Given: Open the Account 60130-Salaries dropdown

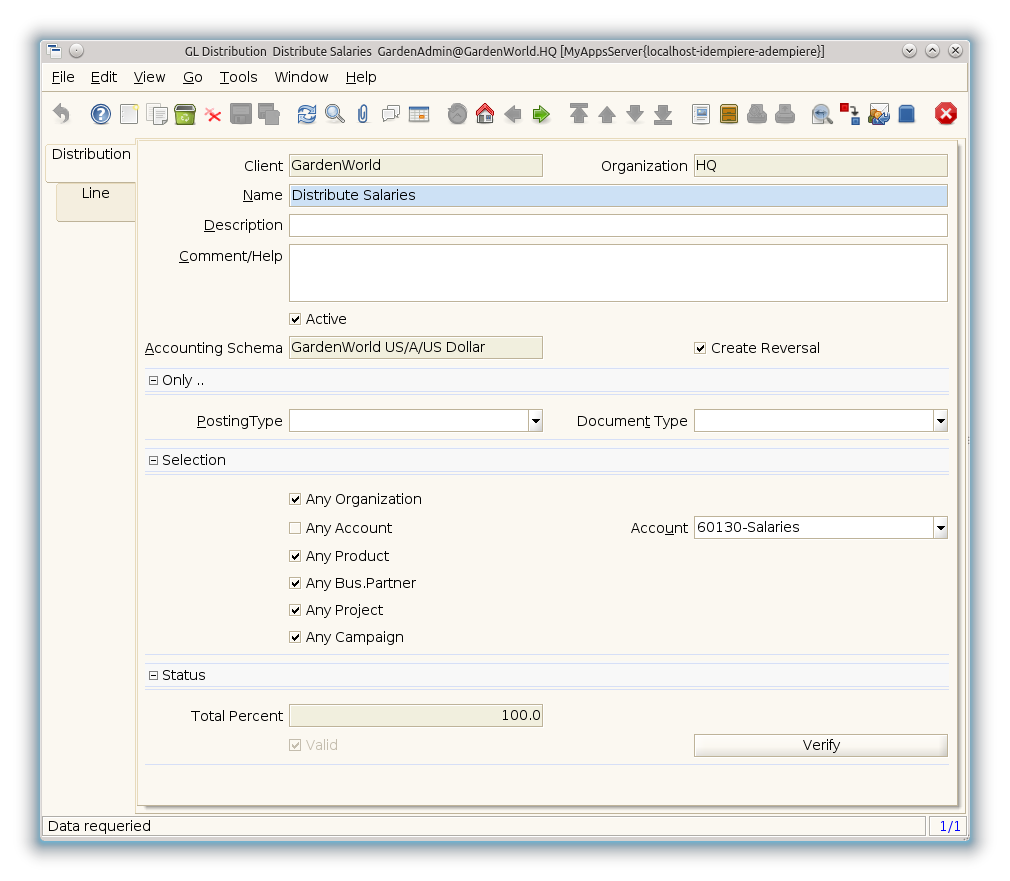Looking at the screenshot, I should click(940, 527).
